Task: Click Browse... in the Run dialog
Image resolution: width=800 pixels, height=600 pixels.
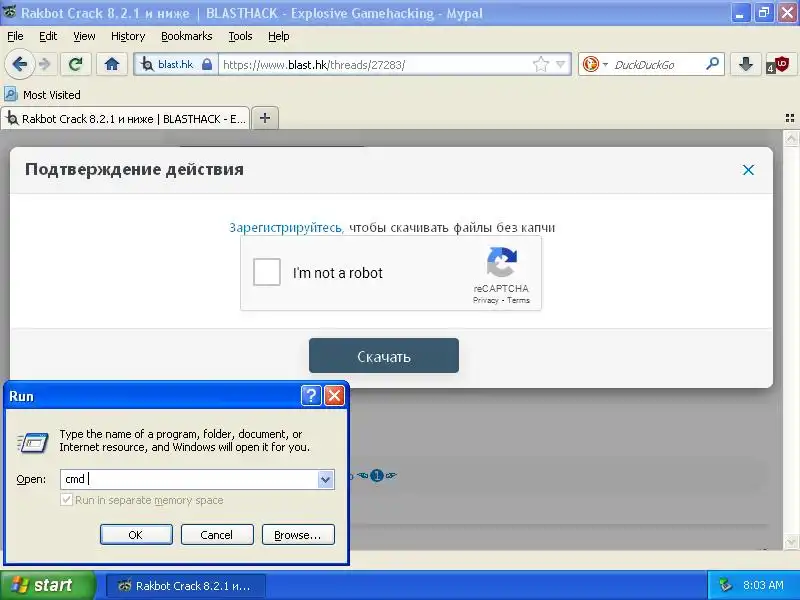Action: pos(298,535)
